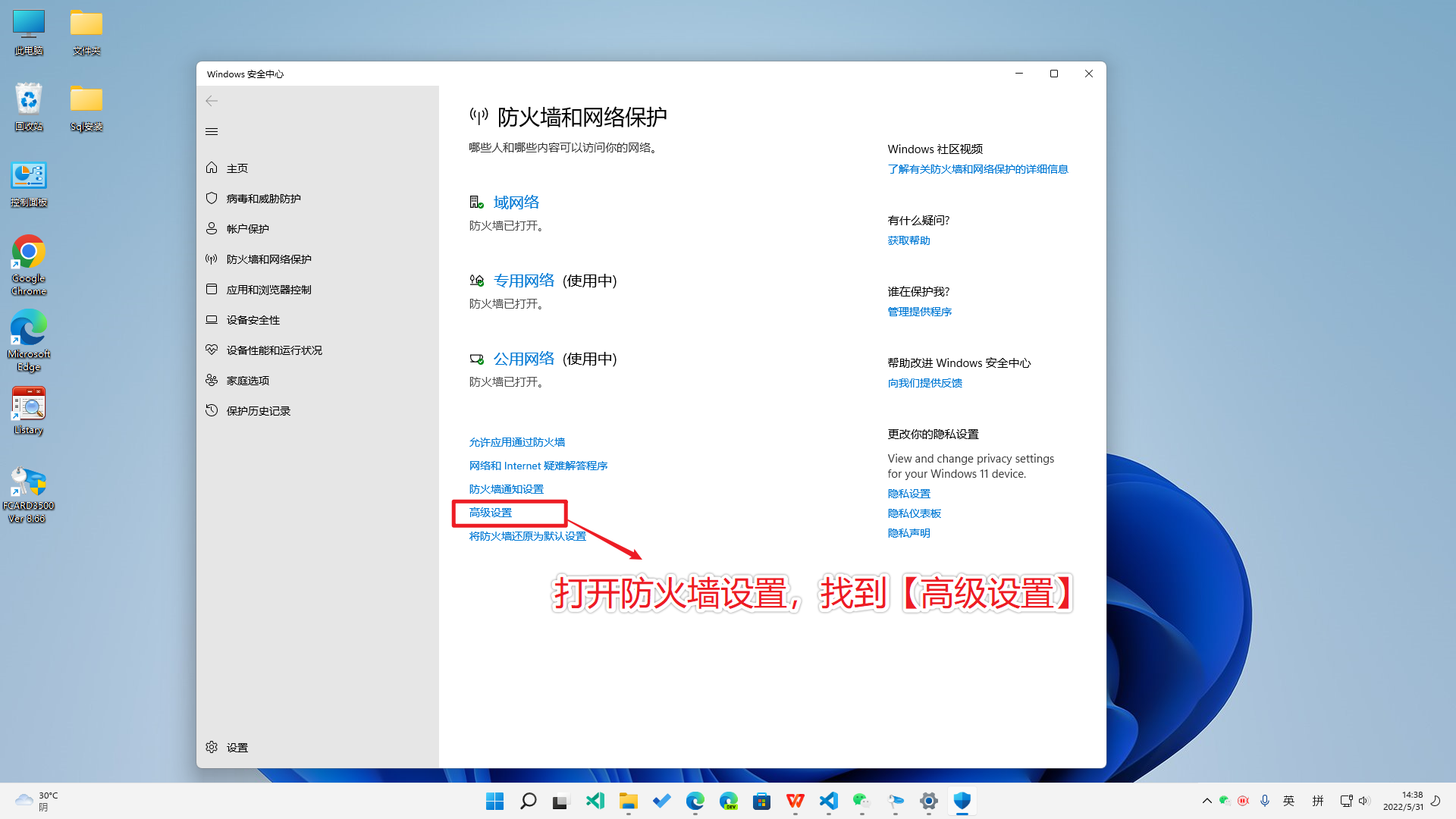The image size is (1456, 819).
Task: Open weather widget showing 30°C
Action: 36,801
